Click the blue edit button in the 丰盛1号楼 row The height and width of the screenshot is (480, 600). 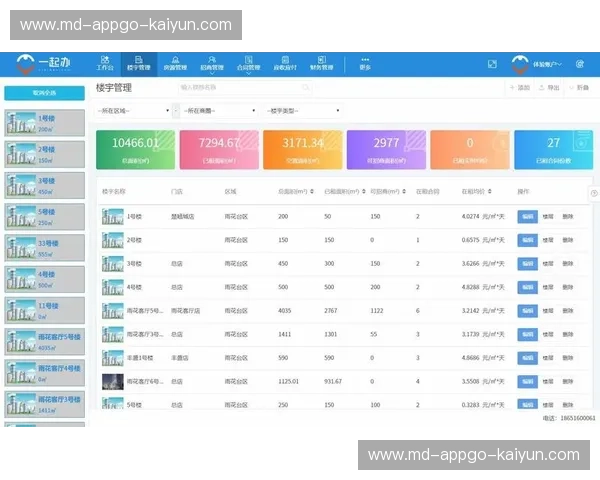pos(528,358)
